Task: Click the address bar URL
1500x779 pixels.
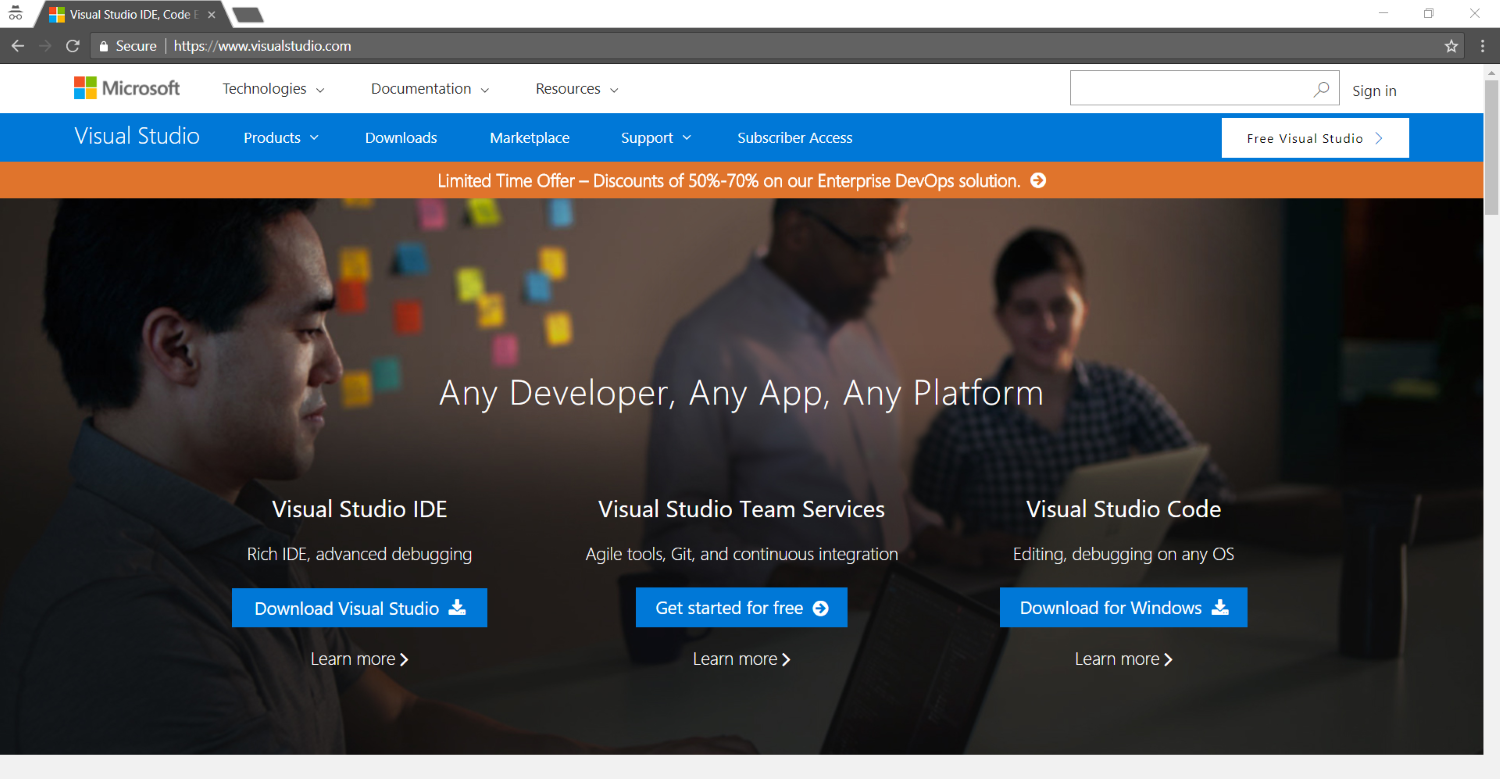Action: click(262, 46)
